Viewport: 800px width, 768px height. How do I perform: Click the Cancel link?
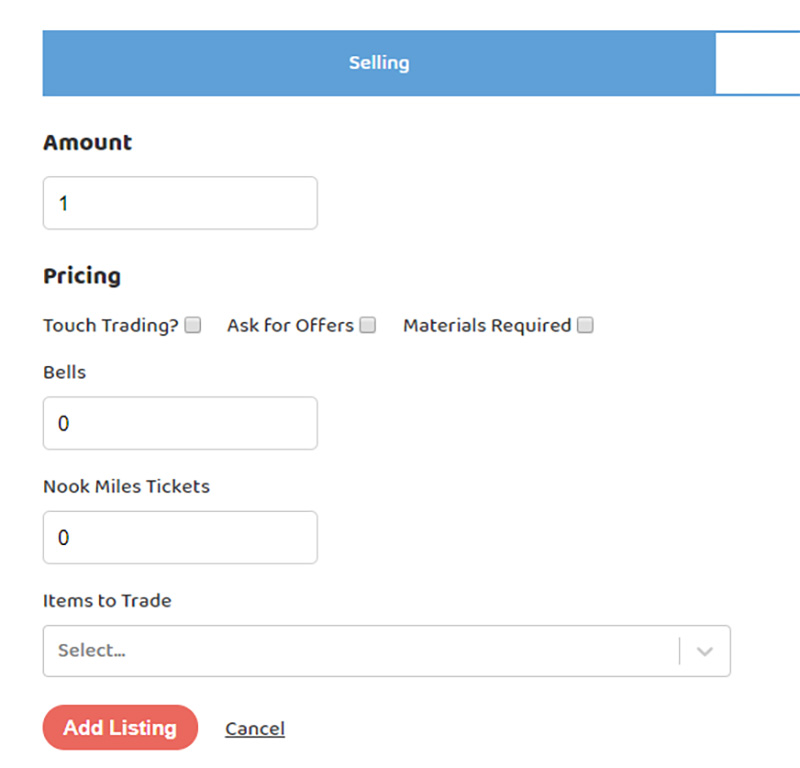click(255, 729)
